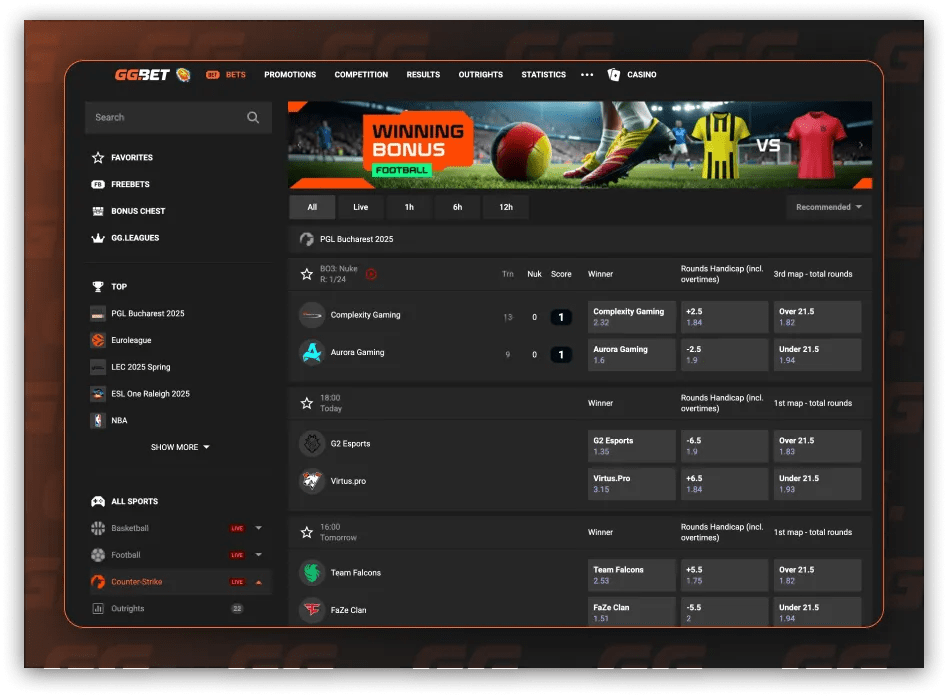The height and width of the screenshot is (697, 948).
Task: Go to previous banner with left arrow
Action: (x=299, y=145)
